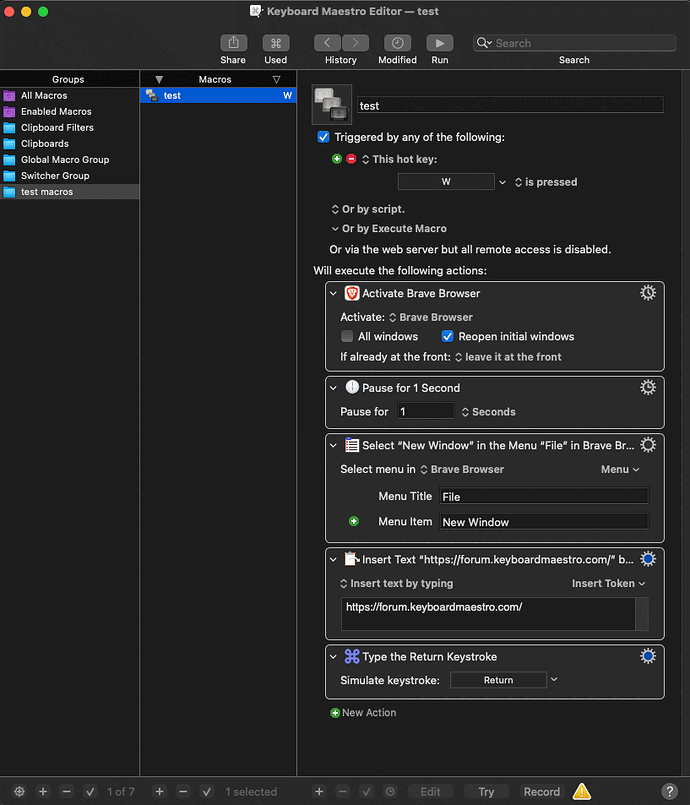
Task: Click the Pause action clock icon
Action: (352, 387)
